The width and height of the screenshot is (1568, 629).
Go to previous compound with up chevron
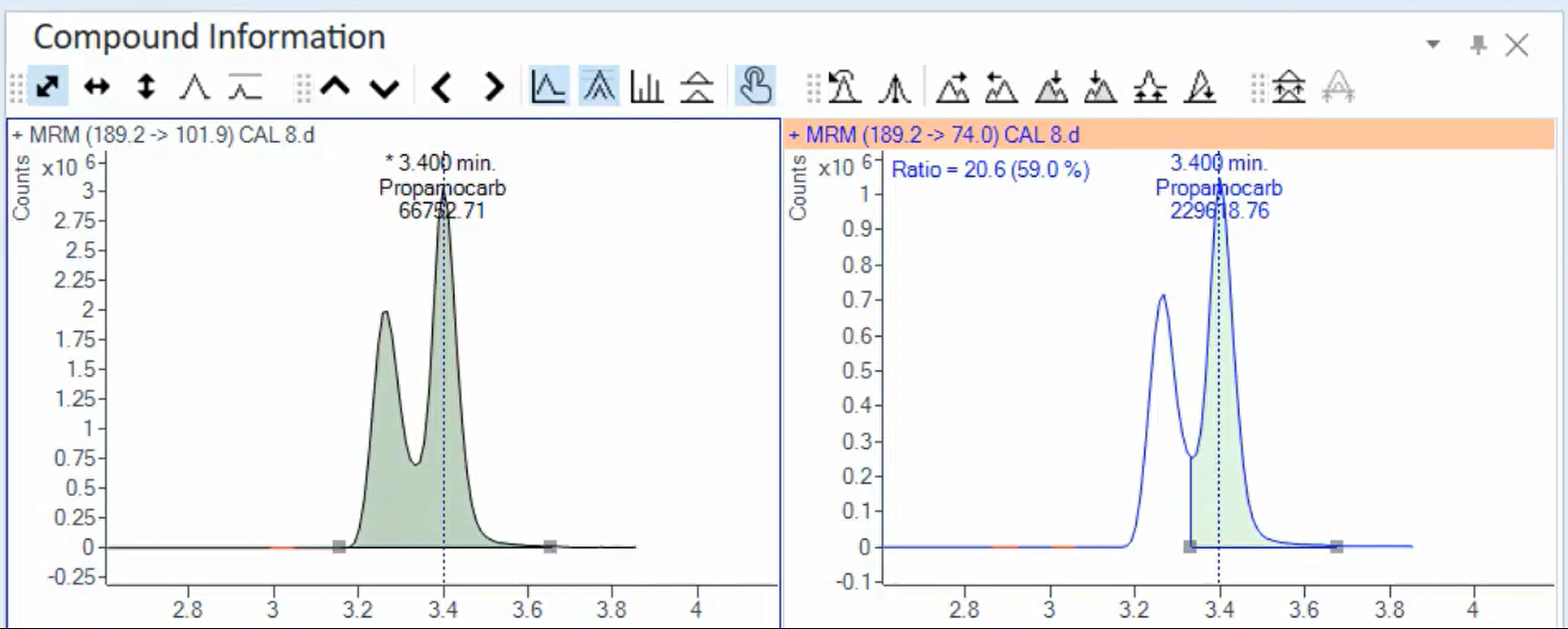pyautogui.click(x=335, y=86)
